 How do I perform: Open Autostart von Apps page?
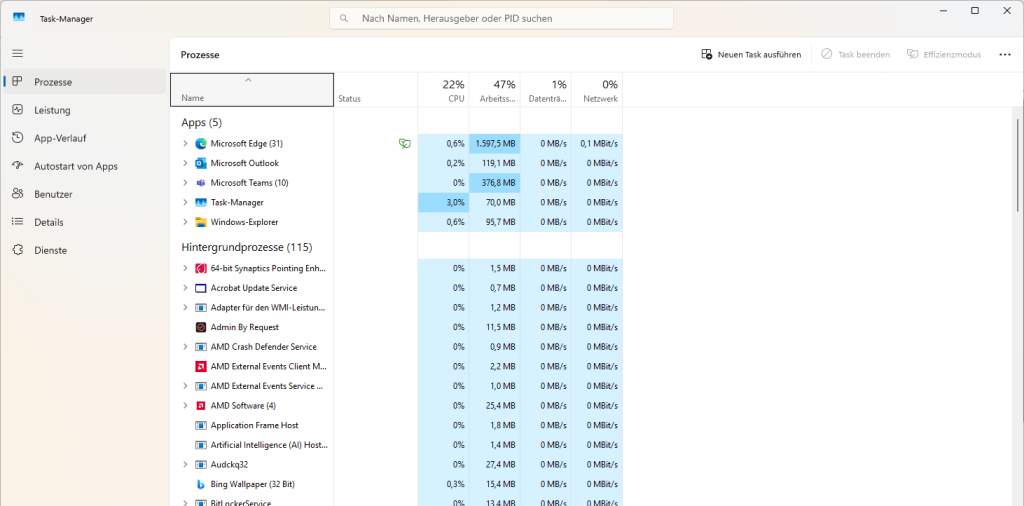pyautogui.click(x=85, y=166)
